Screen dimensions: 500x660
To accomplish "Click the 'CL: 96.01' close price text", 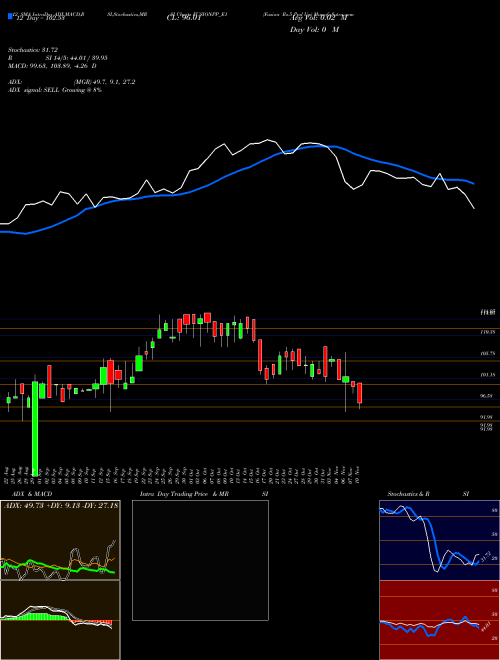I will (183, 18).
